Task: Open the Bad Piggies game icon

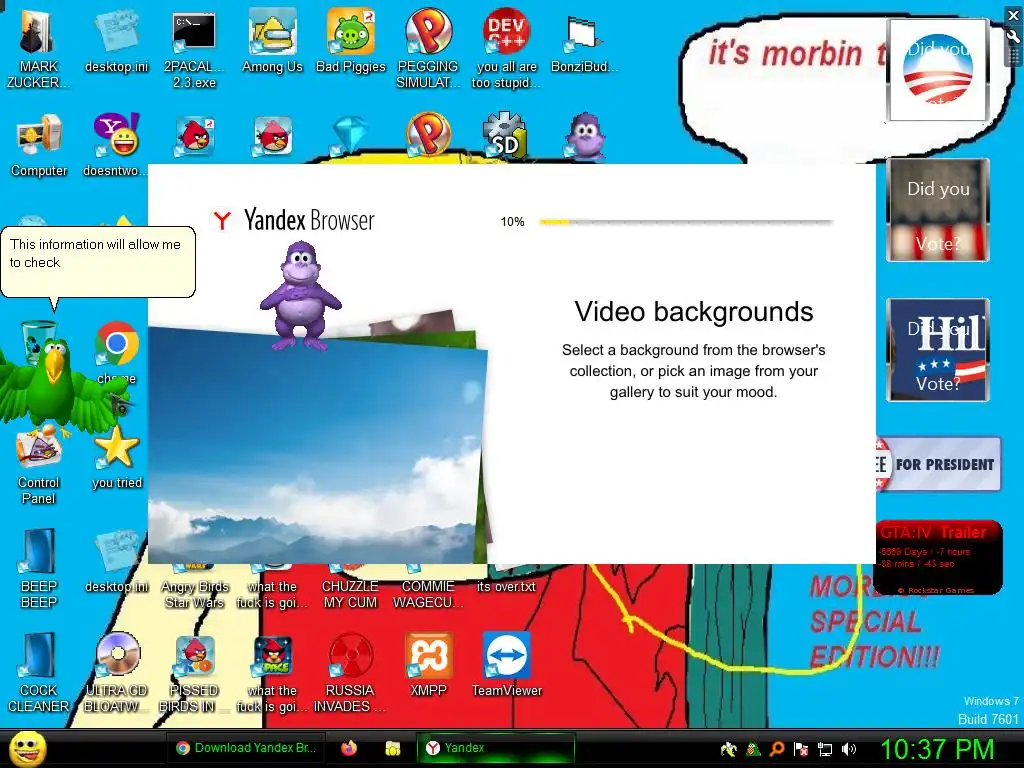Action: 351,40
